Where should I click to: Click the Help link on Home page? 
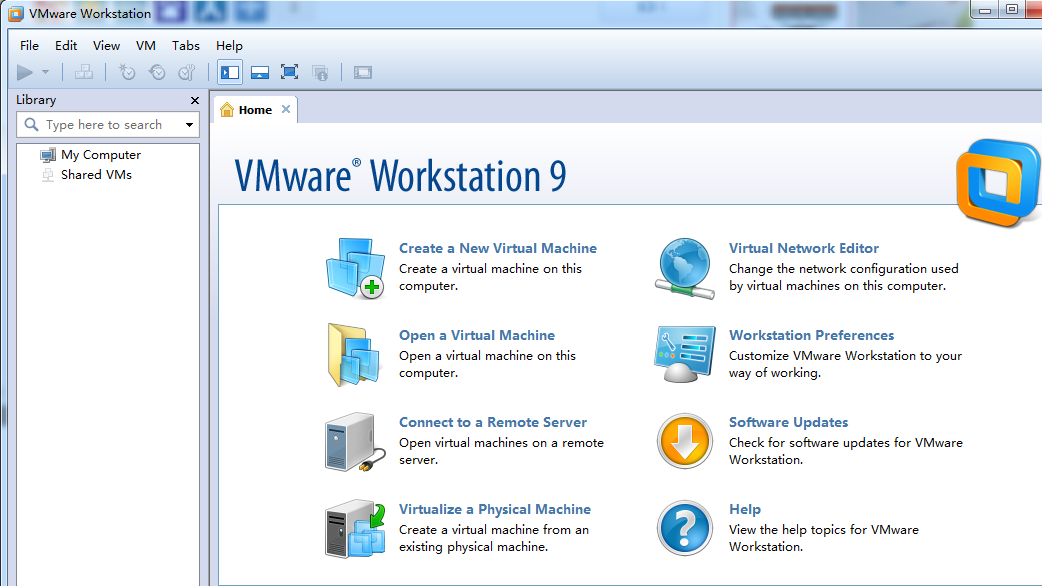[744, 509]
